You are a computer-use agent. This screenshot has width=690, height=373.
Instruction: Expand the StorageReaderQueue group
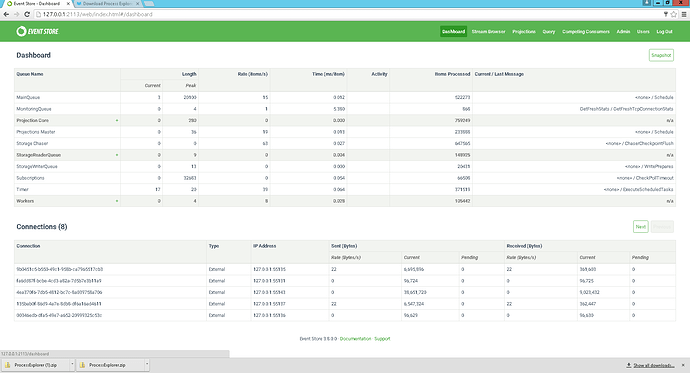coord(117,155)
